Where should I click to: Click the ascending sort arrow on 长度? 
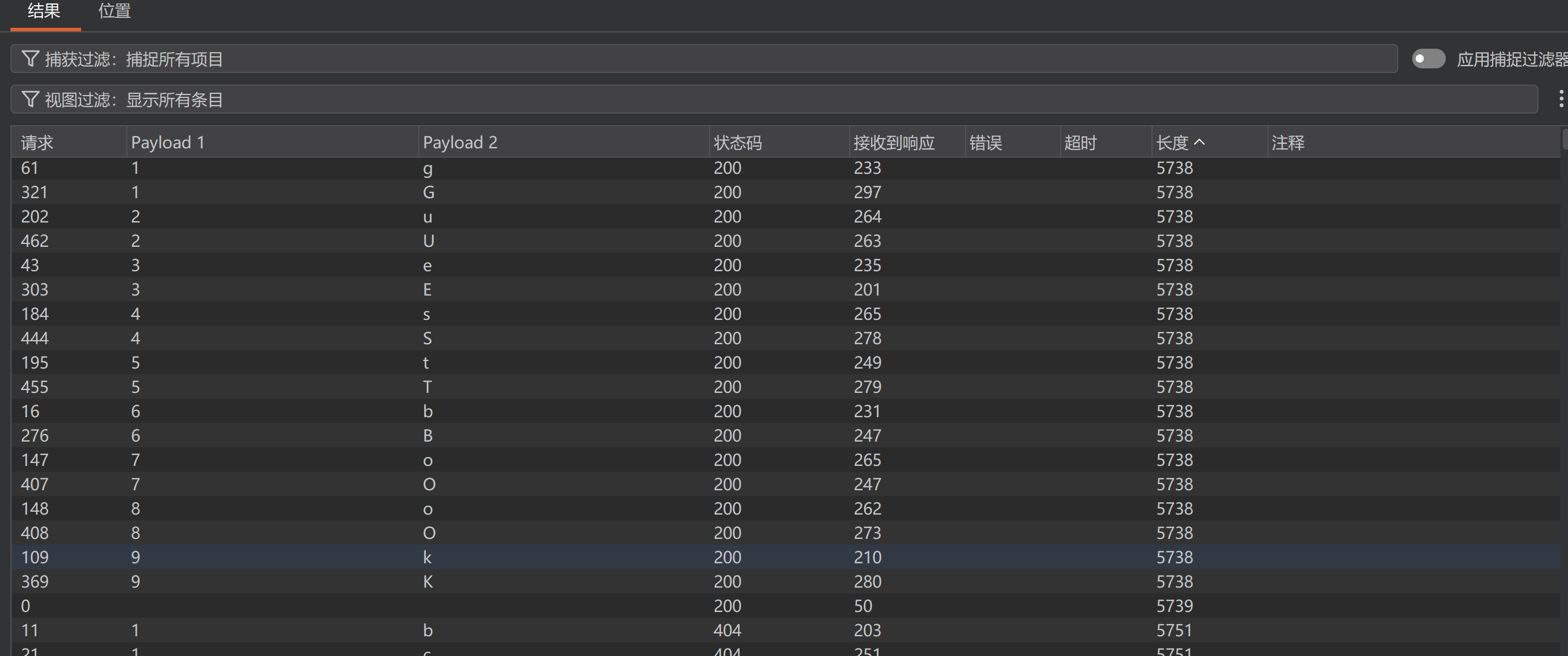click(1199, 142)
